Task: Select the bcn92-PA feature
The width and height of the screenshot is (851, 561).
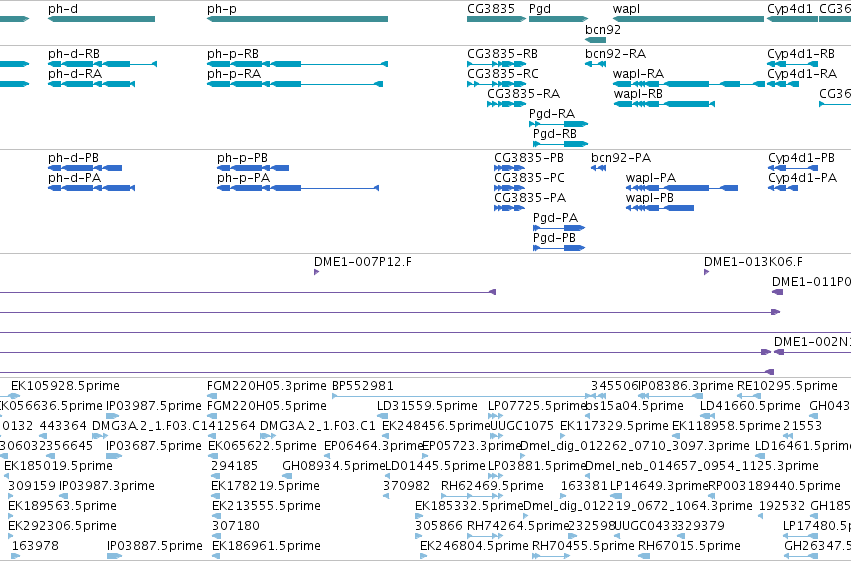Action: 621,158
